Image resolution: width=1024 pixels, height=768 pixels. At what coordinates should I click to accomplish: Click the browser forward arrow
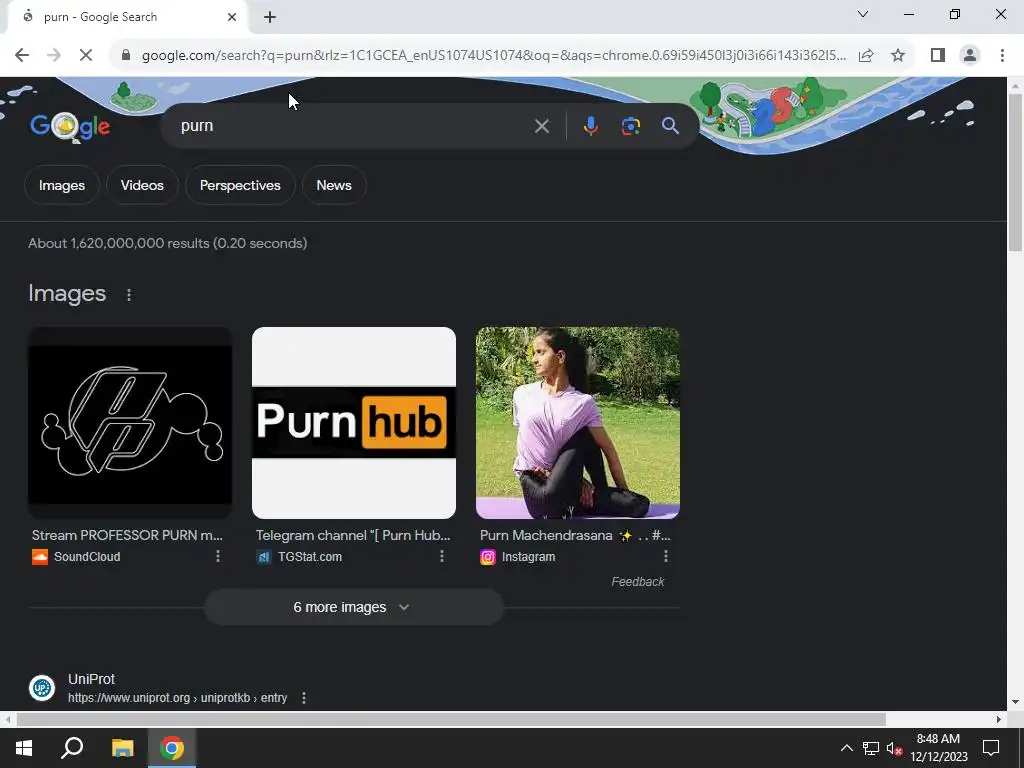[54, 56]
